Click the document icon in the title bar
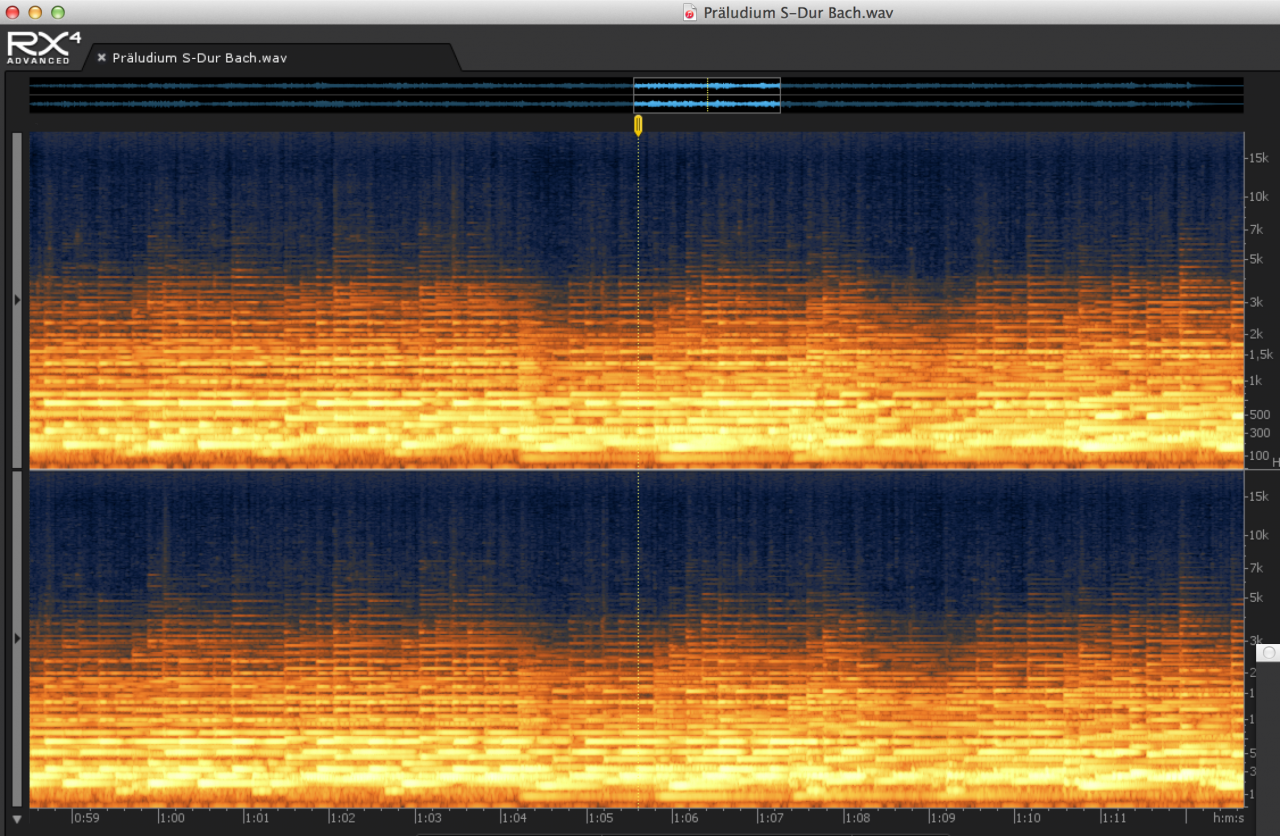The height and width of the screenshot is (836, 1280). pos(689,13)
